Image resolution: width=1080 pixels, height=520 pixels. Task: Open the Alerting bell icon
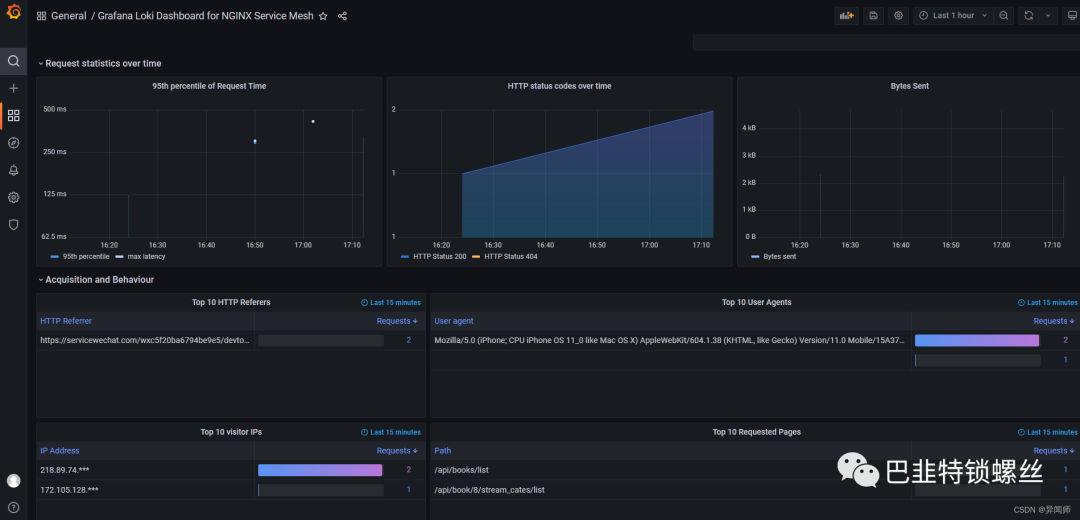pyautogui.click(x=14, y=170)
